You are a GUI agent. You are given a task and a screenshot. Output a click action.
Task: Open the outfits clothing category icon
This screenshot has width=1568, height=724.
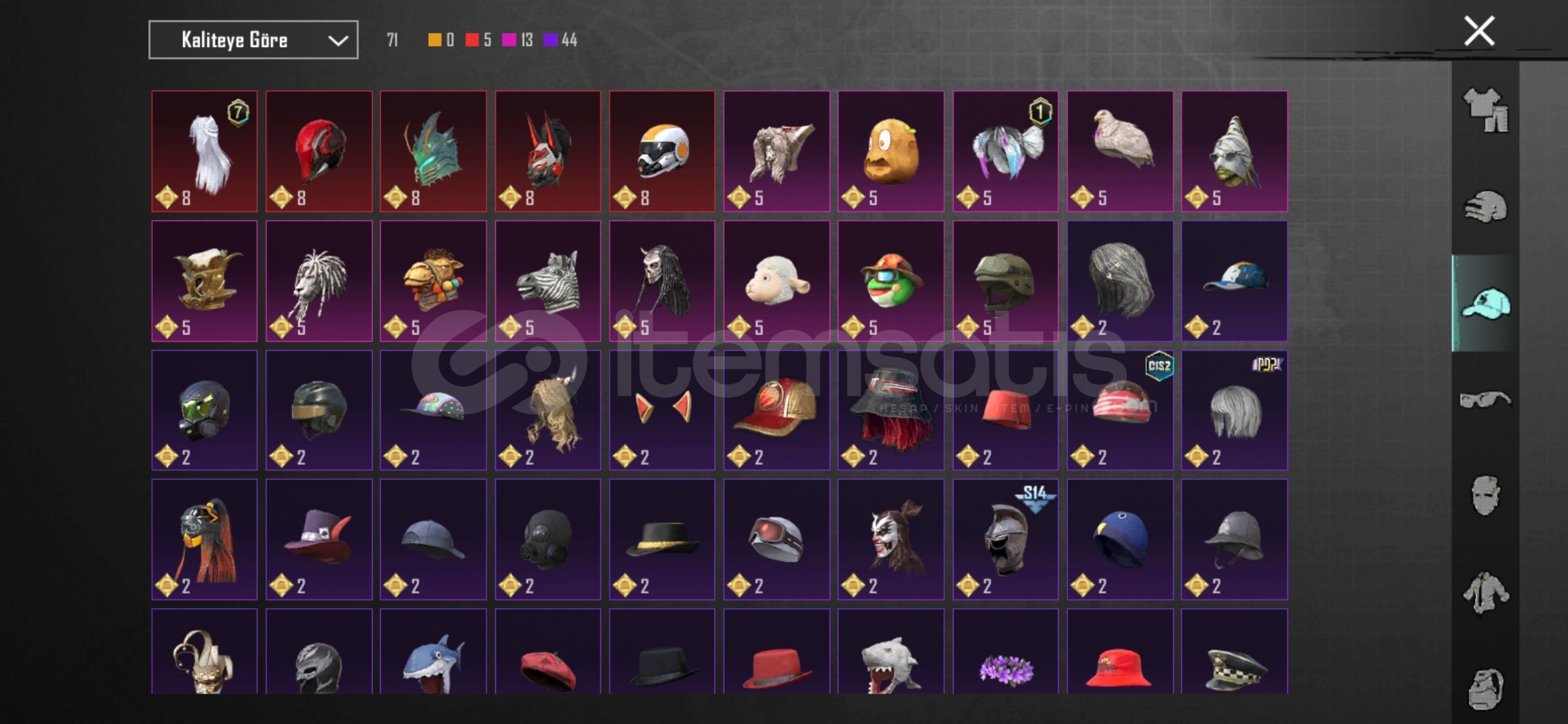1486,110
